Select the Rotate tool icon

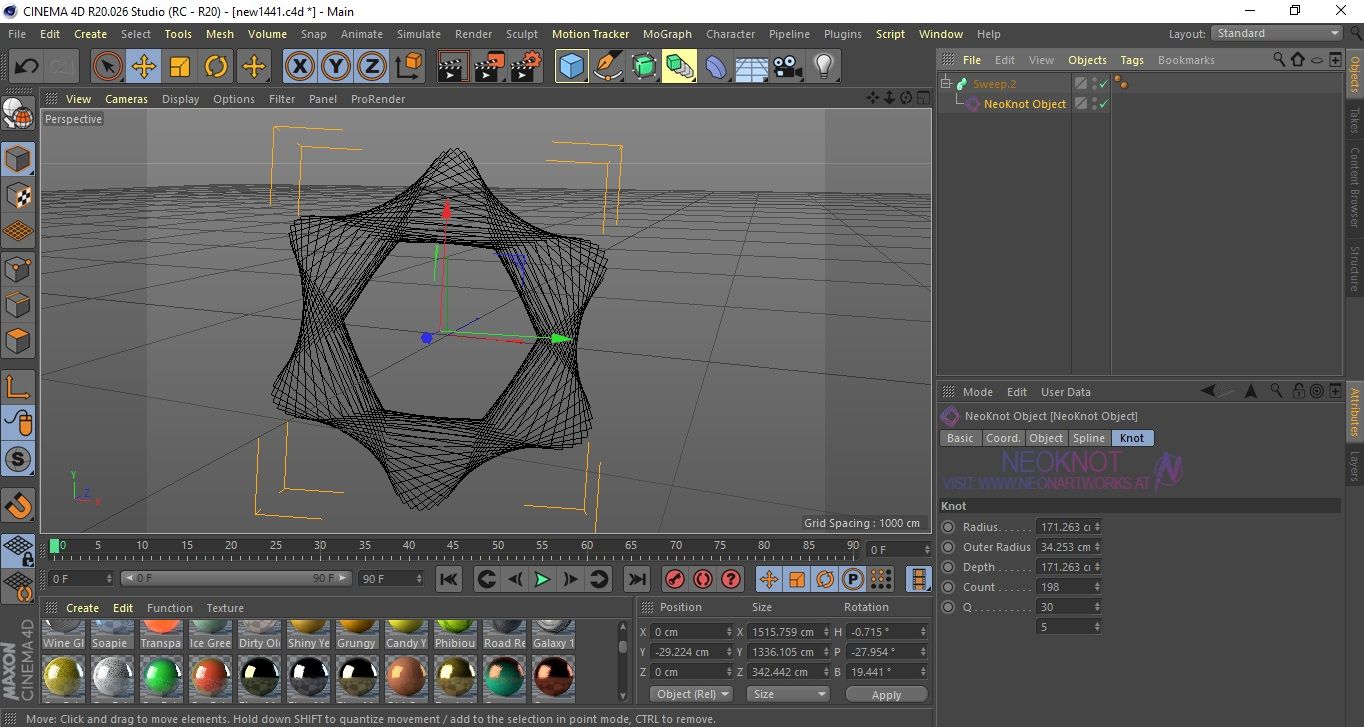tap(216, 67)
